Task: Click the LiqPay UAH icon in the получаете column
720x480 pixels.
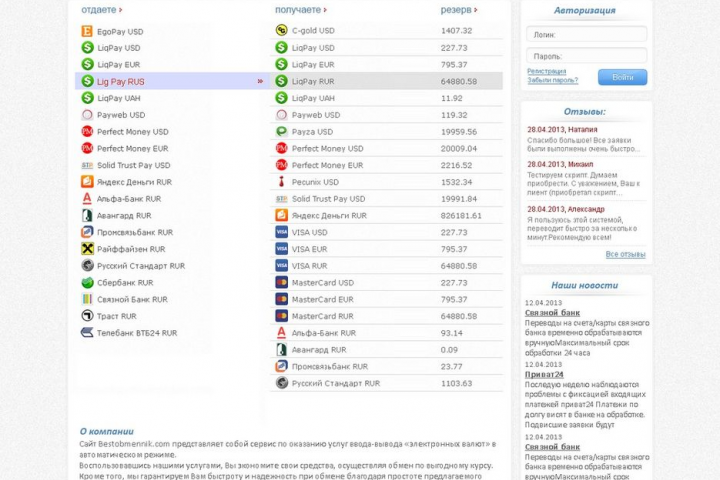Action: (x=281, y=98)
